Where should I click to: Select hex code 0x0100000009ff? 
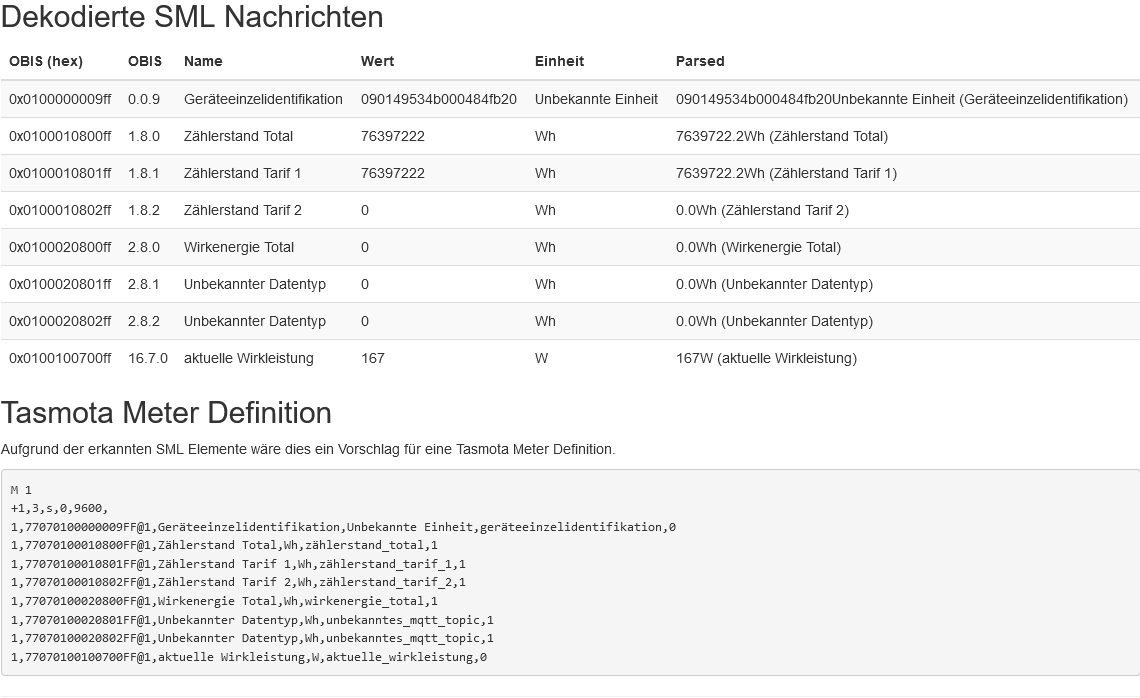(60, 99)
